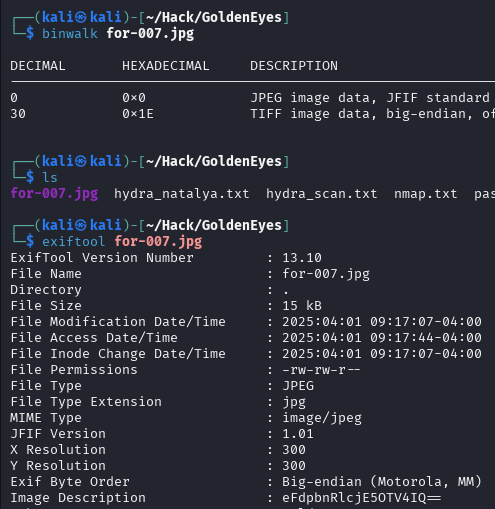
Task: Click the HEXADECIMAL column header
Action: (x=166, y=66)
